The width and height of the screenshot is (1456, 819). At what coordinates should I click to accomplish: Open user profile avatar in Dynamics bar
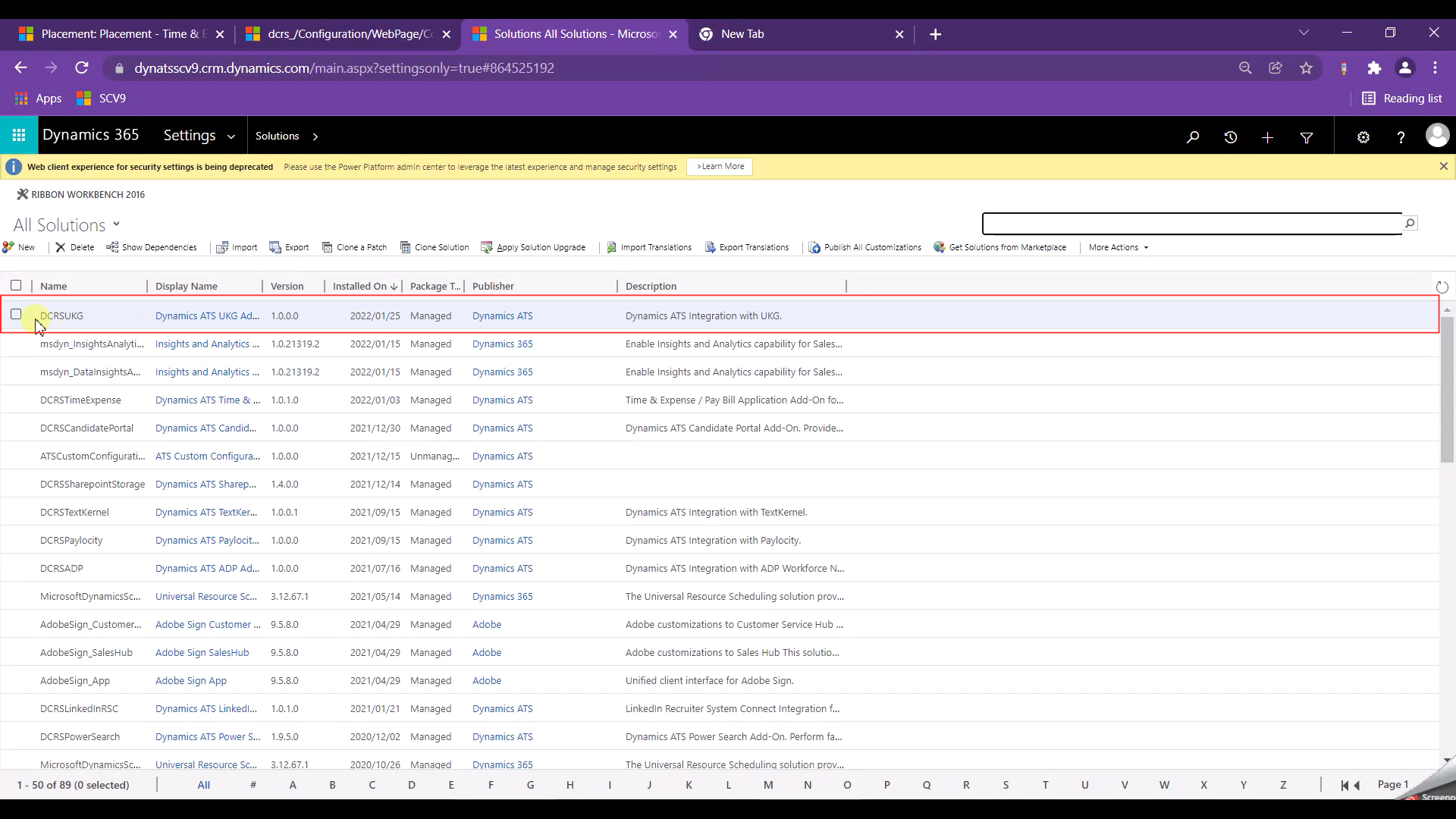[1437, 136]
